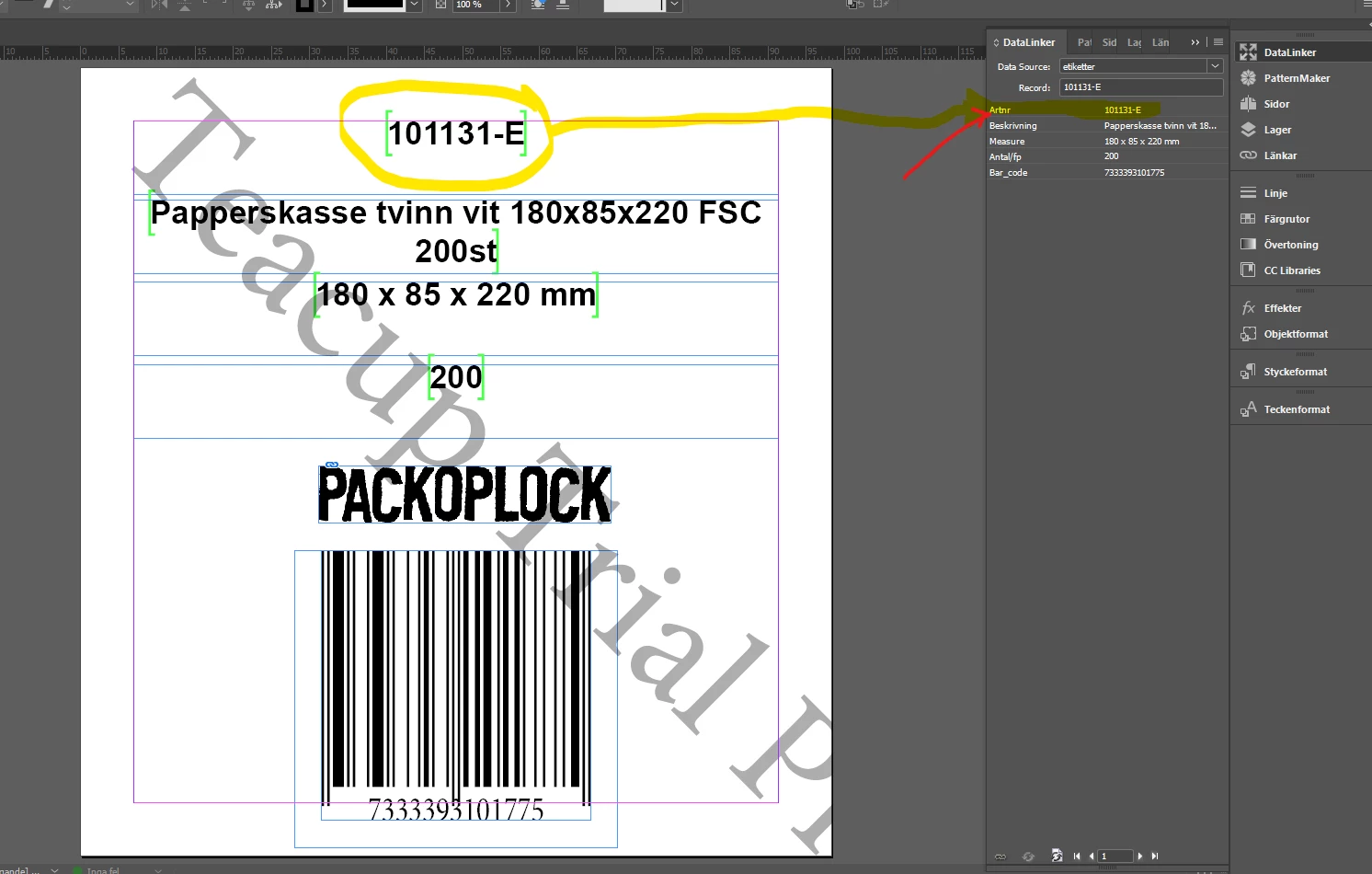Click the Record field showing 101131-E
Screen dimensions: 1372x874
[1141, 87]
